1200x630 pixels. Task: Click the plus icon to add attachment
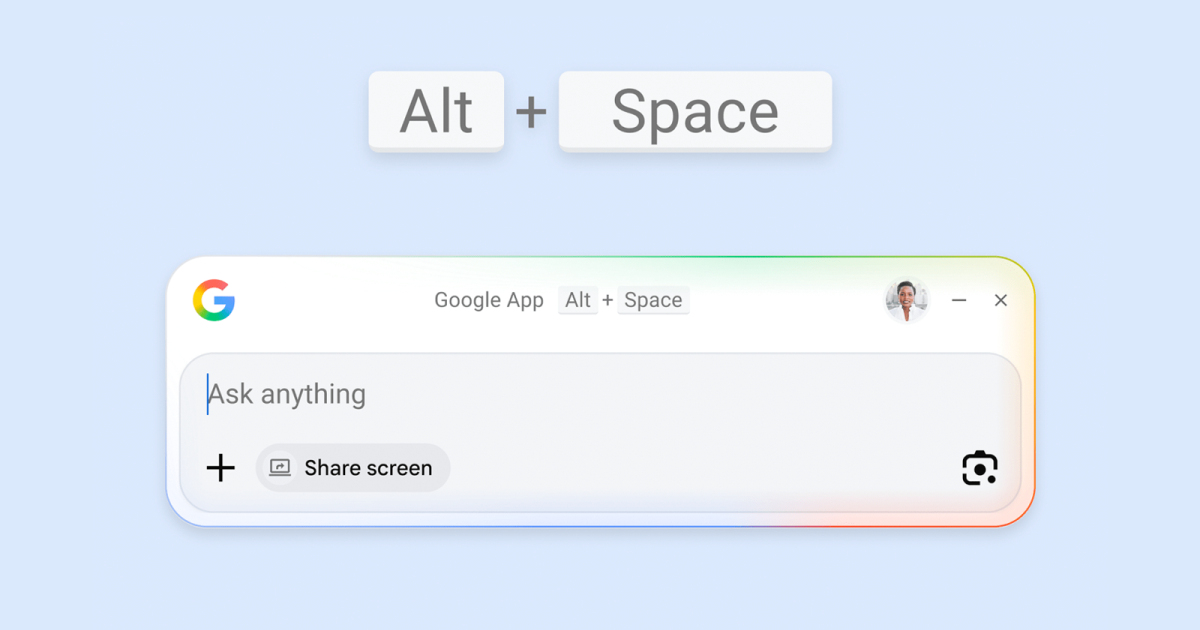click(220, 468)
